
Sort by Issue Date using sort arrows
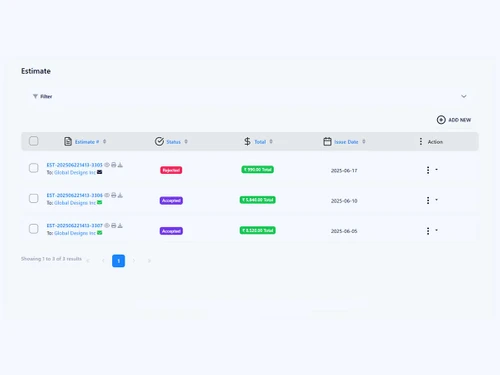coord(364,141)
